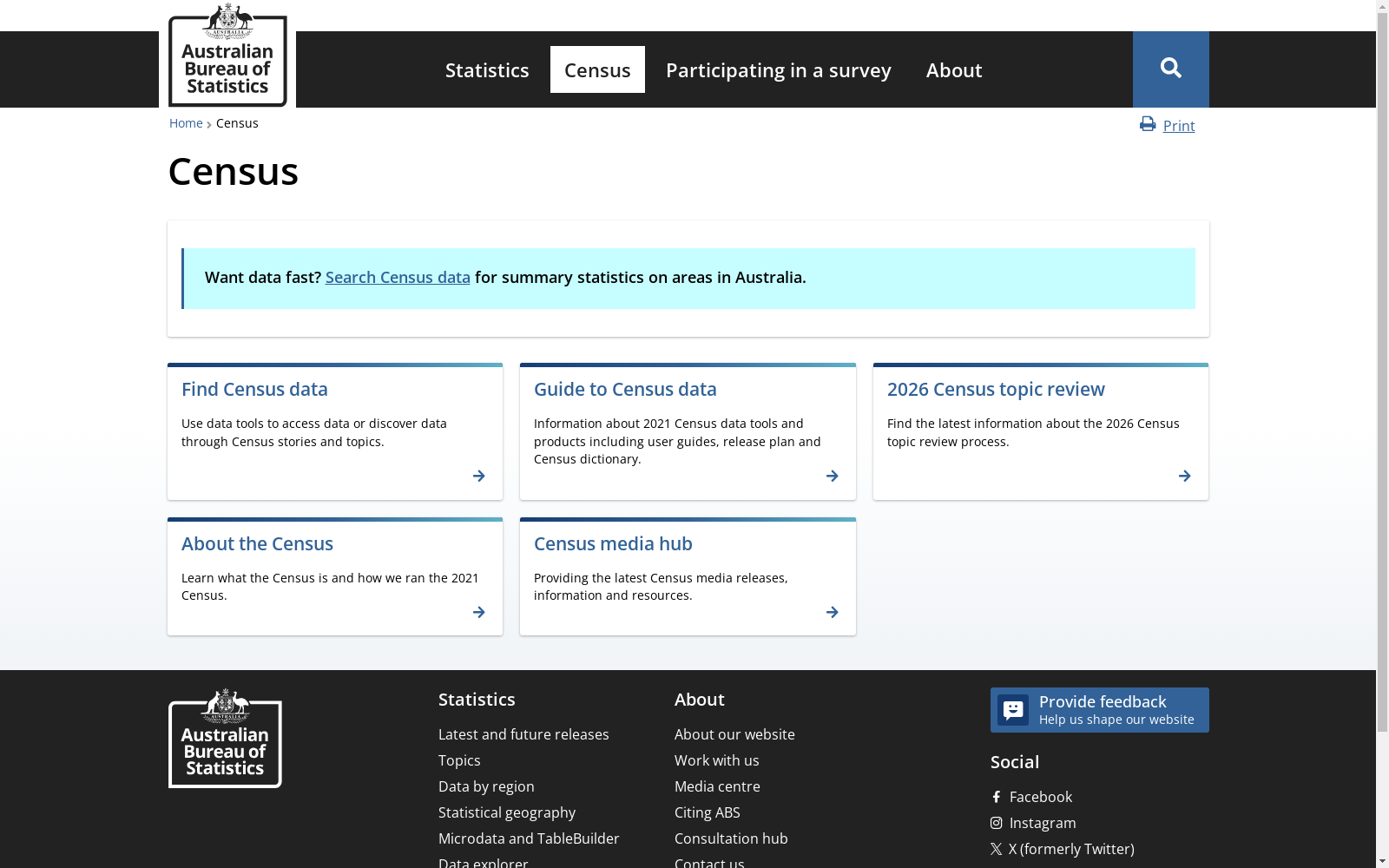Open Media centre footer link
1389x868 pixels.
[717, 786]
